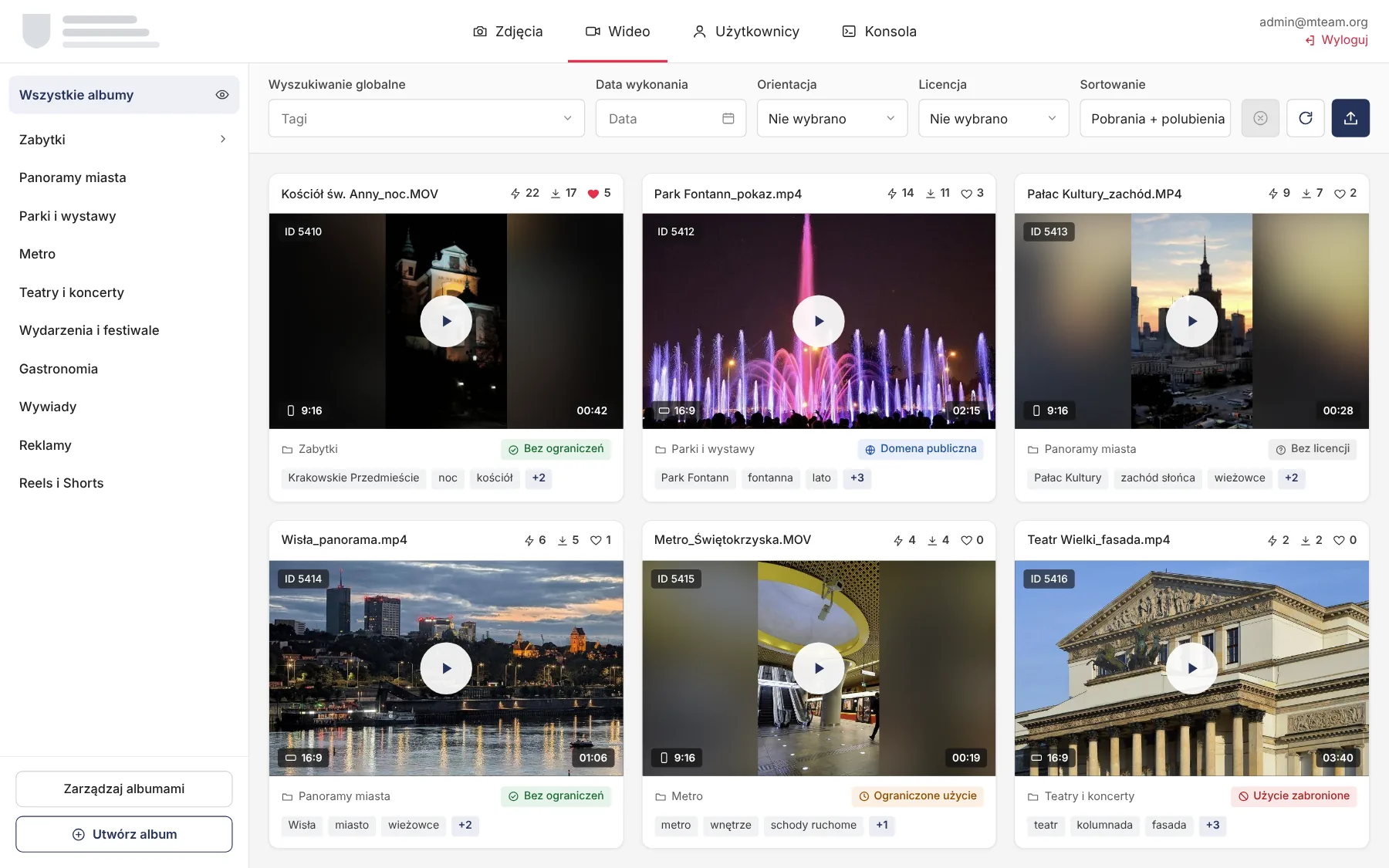
Task: Expand the Zabytki album chevron
Action: point(223,140)
